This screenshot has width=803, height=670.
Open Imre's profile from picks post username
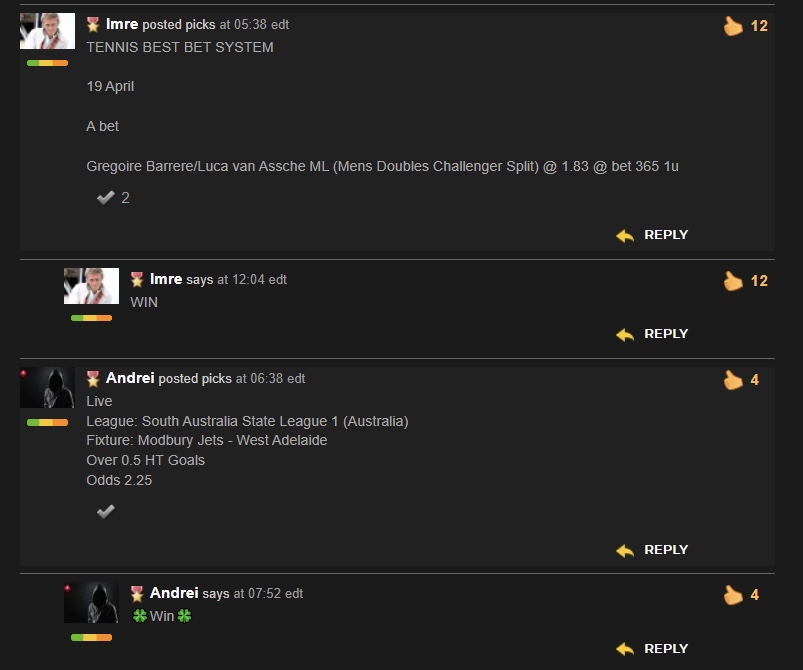[122, 24]
